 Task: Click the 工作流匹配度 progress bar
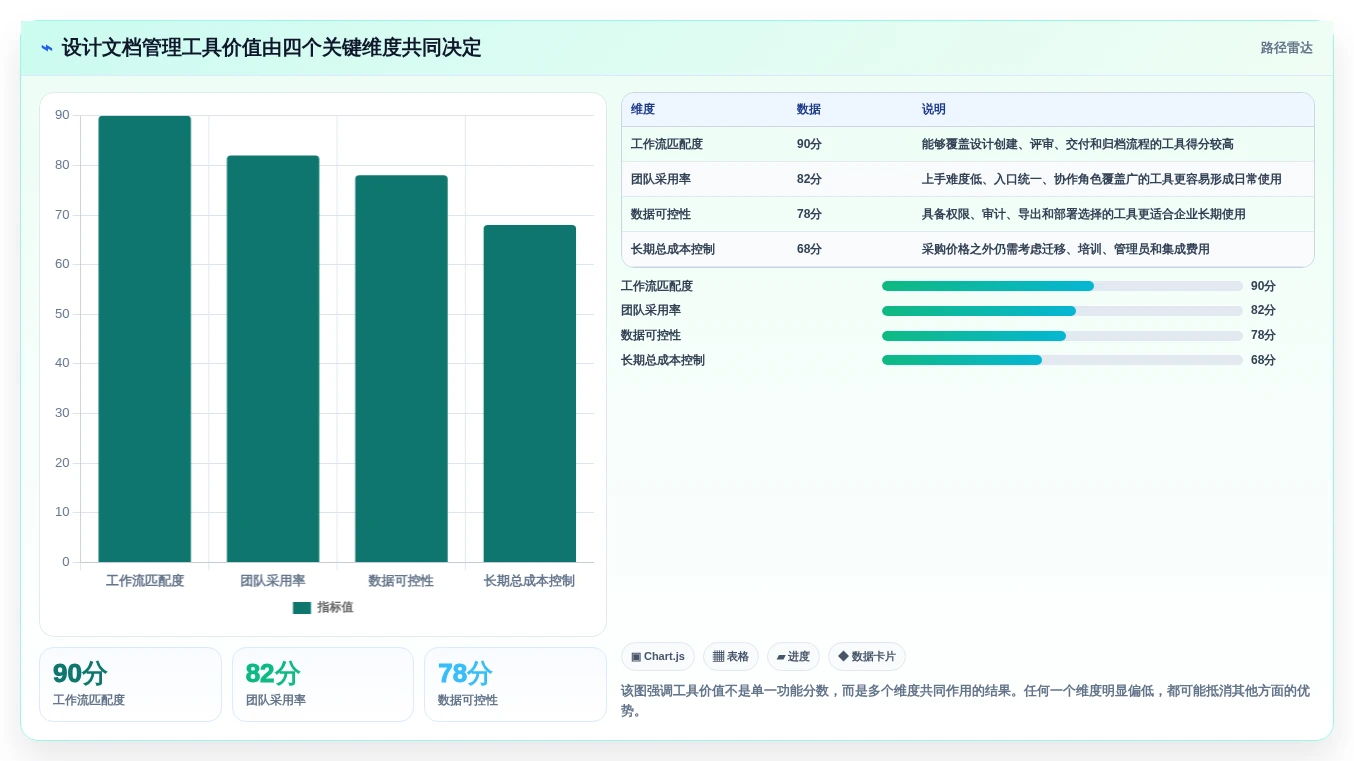click(x=1062, y=286)
